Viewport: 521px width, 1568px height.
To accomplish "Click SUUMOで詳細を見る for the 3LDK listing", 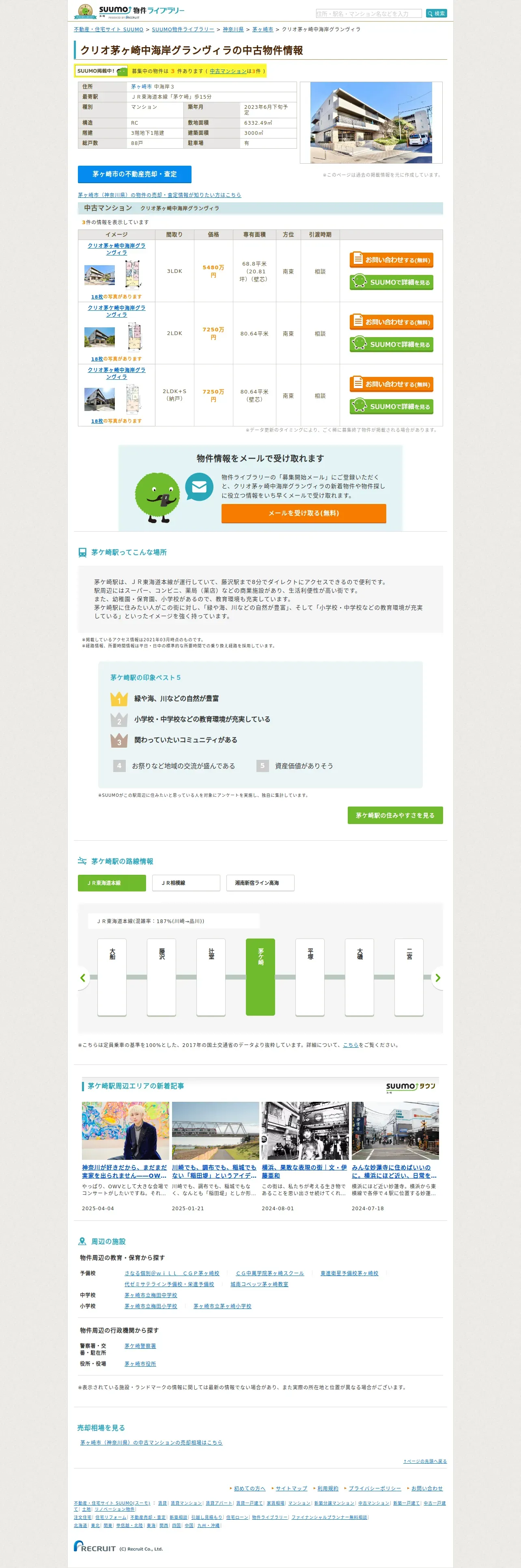I will click(392, 282).
